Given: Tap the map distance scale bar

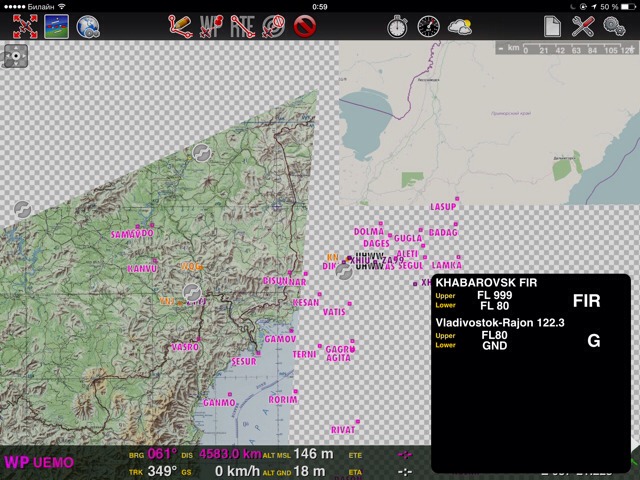Looking at the screenshot, I should tap(565, 48).
